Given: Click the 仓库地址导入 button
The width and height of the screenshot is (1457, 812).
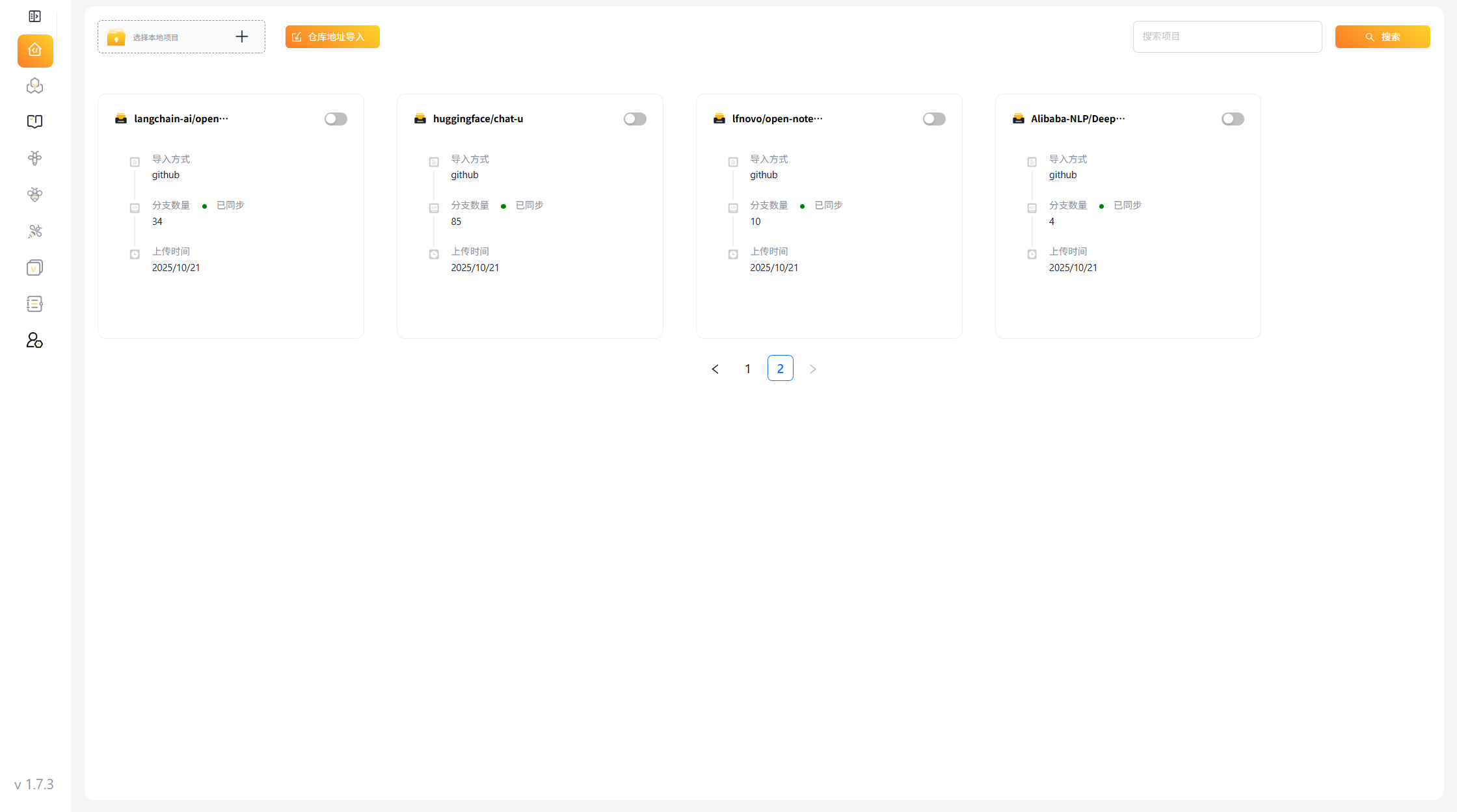Looking at the screenshot, I should pyautogui.click(x=332, y=37).
